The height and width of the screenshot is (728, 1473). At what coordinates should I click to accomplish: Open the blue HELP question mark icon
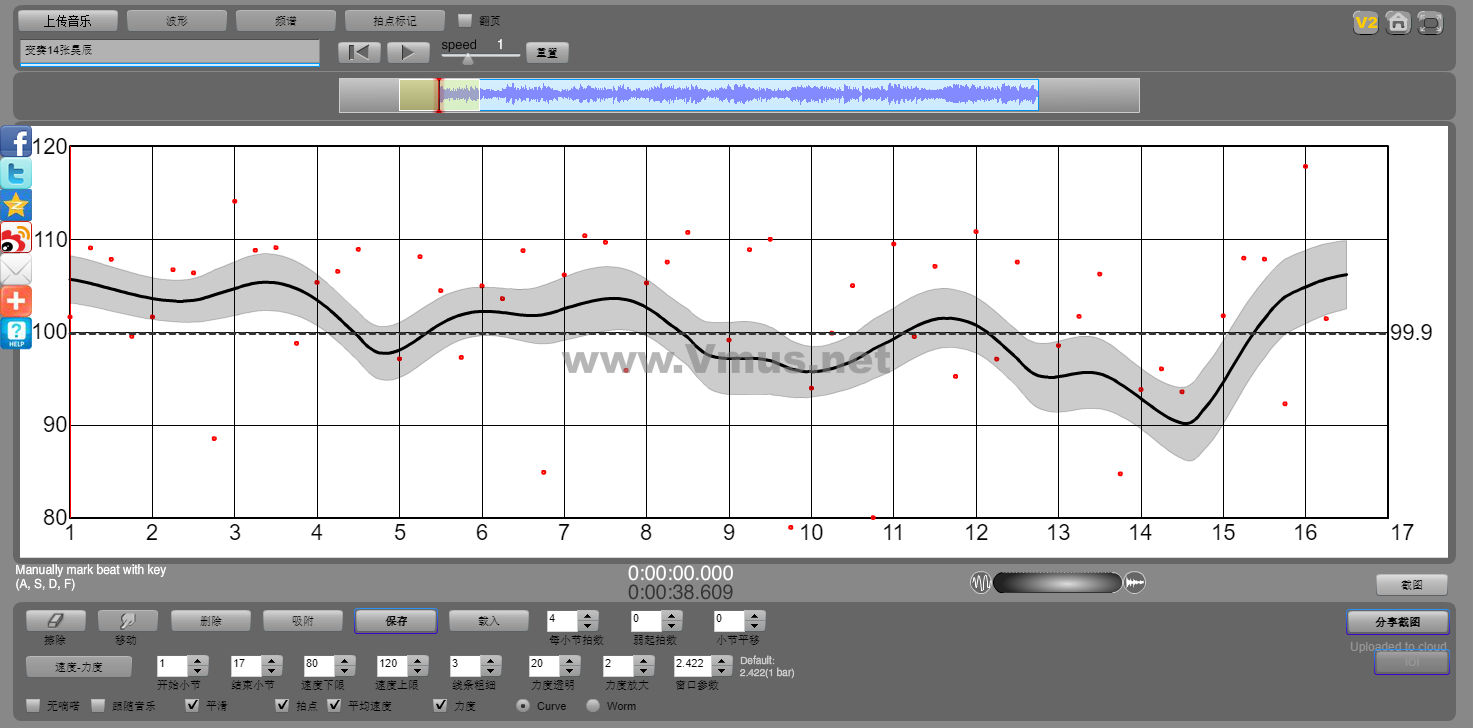coord(16,332)
